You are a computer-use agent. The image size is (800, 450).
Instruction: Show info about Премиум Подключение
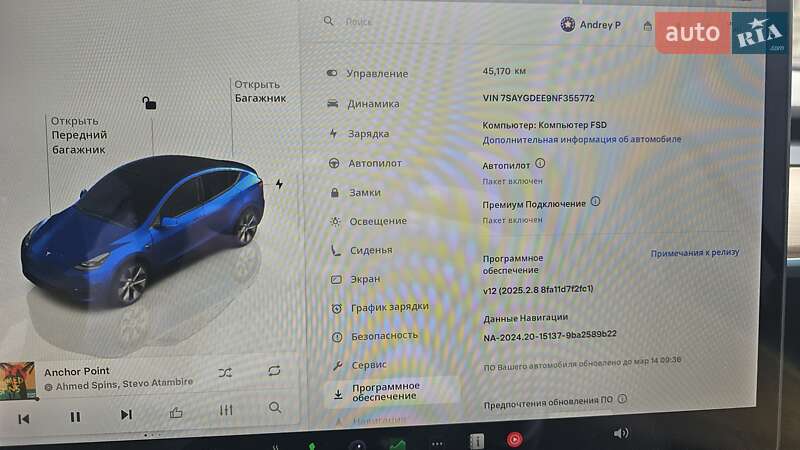click(x=595, y=202)
